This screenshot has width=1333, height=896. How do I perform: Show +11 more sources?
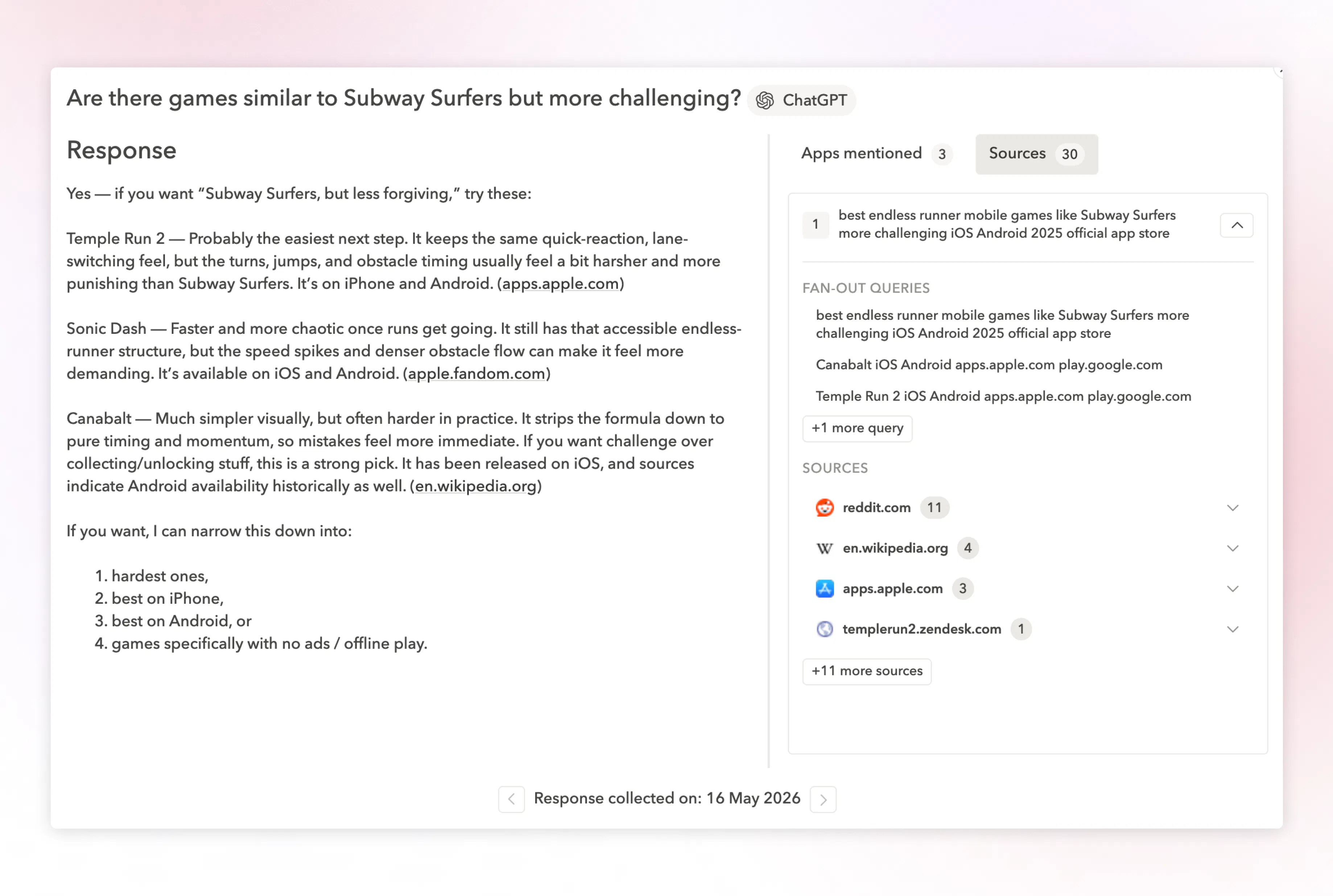[867, 671]
